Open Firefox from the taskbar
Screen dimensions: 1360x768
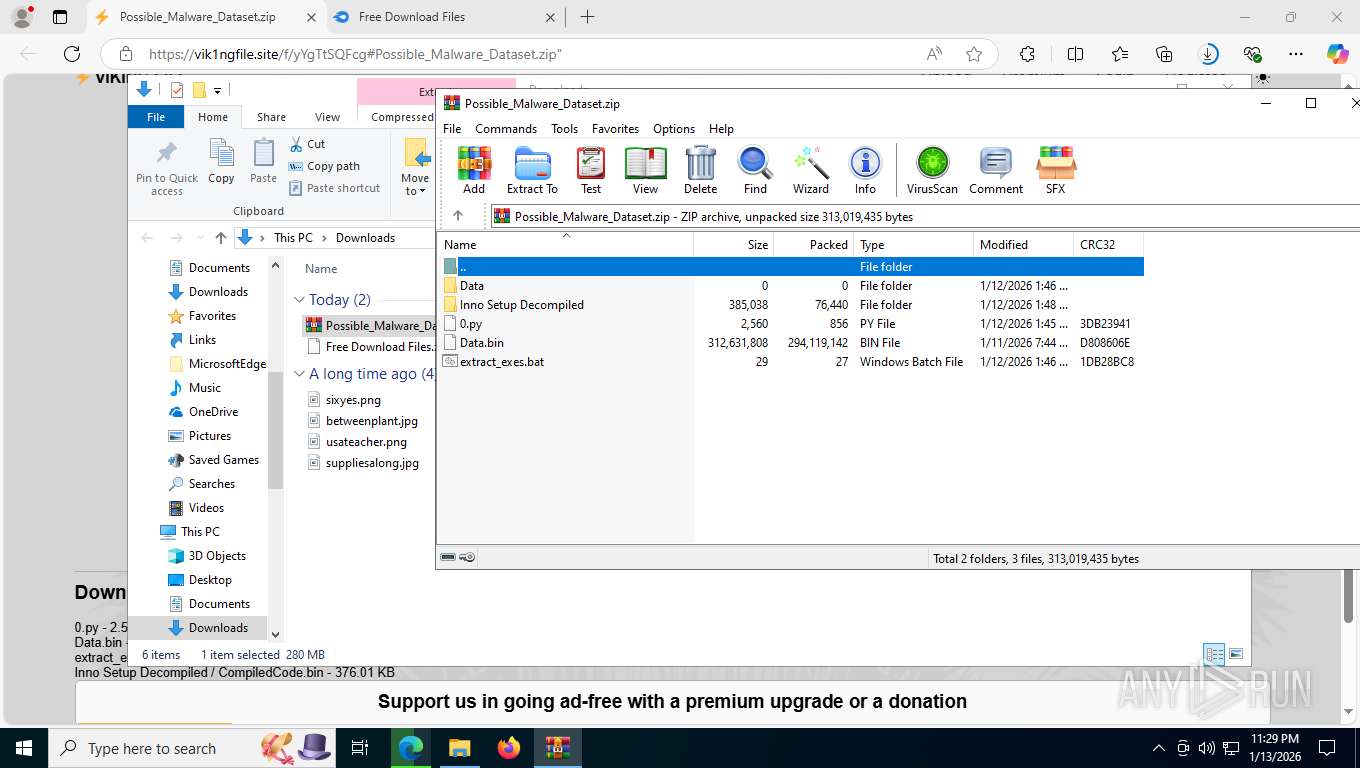tap(509, 748)
